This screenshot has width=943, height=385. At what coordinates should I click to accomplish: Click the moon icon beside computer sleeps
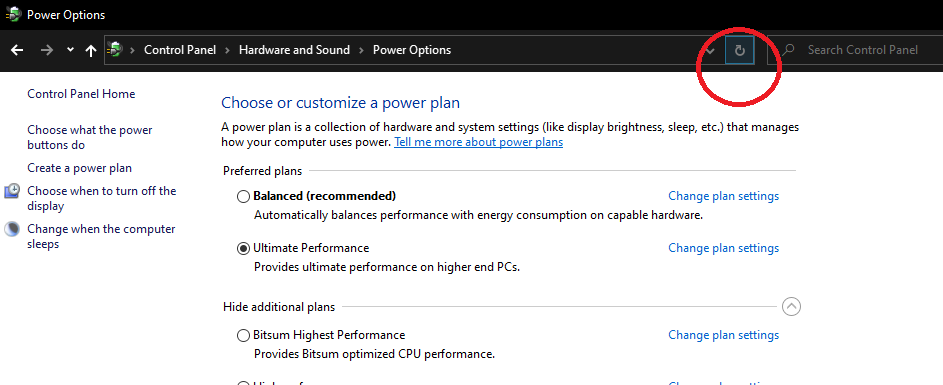click(11, 229)
